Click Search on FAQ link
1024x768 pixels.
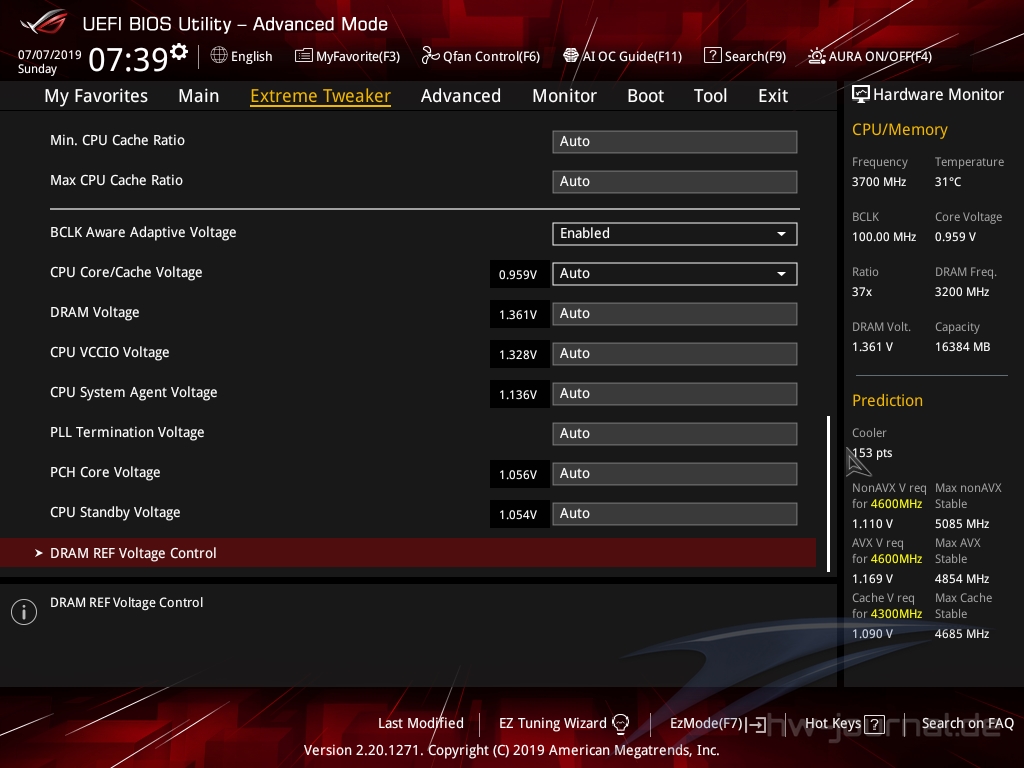967,723
